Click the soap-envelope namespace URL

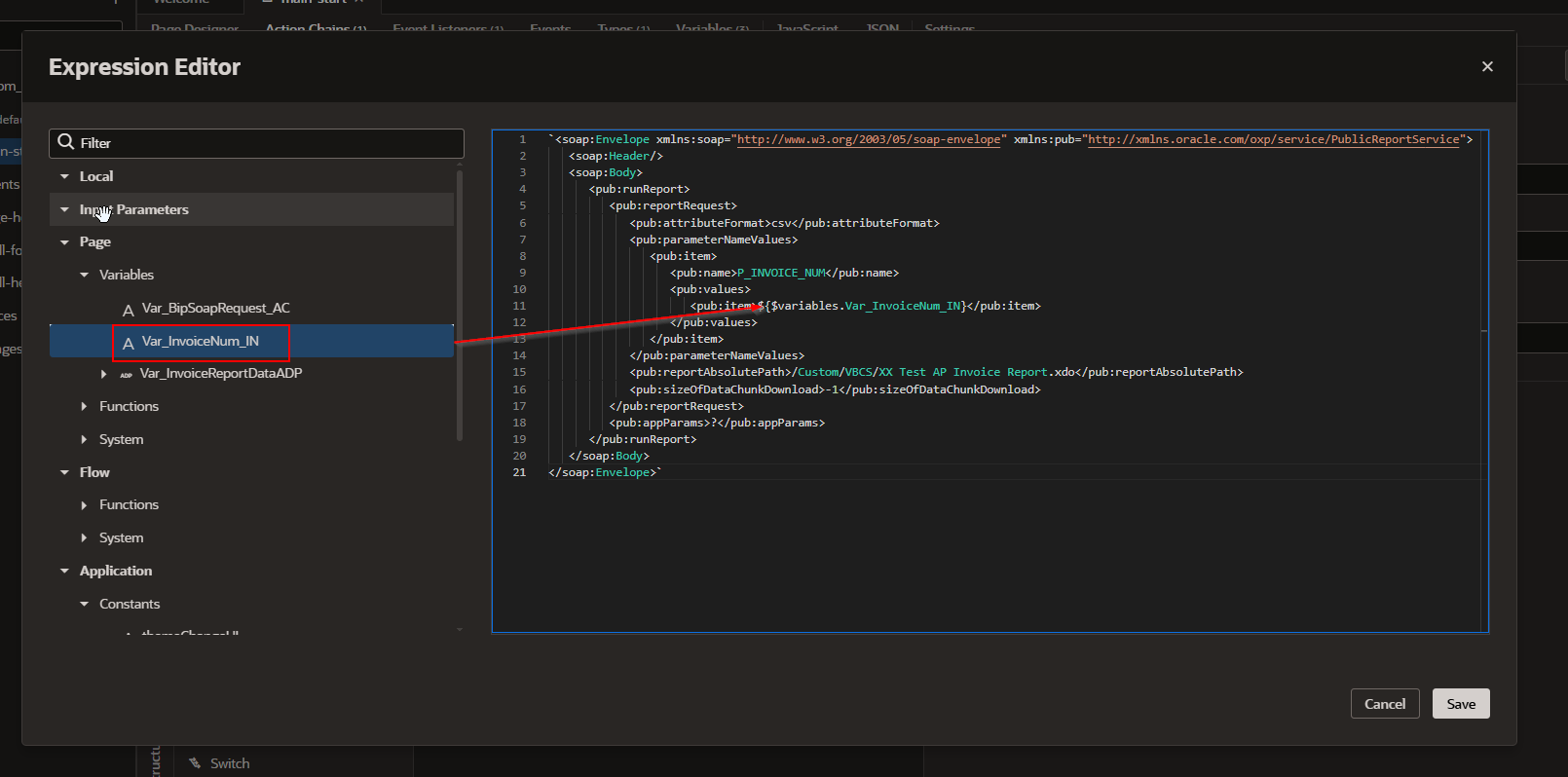pos(869,139)
